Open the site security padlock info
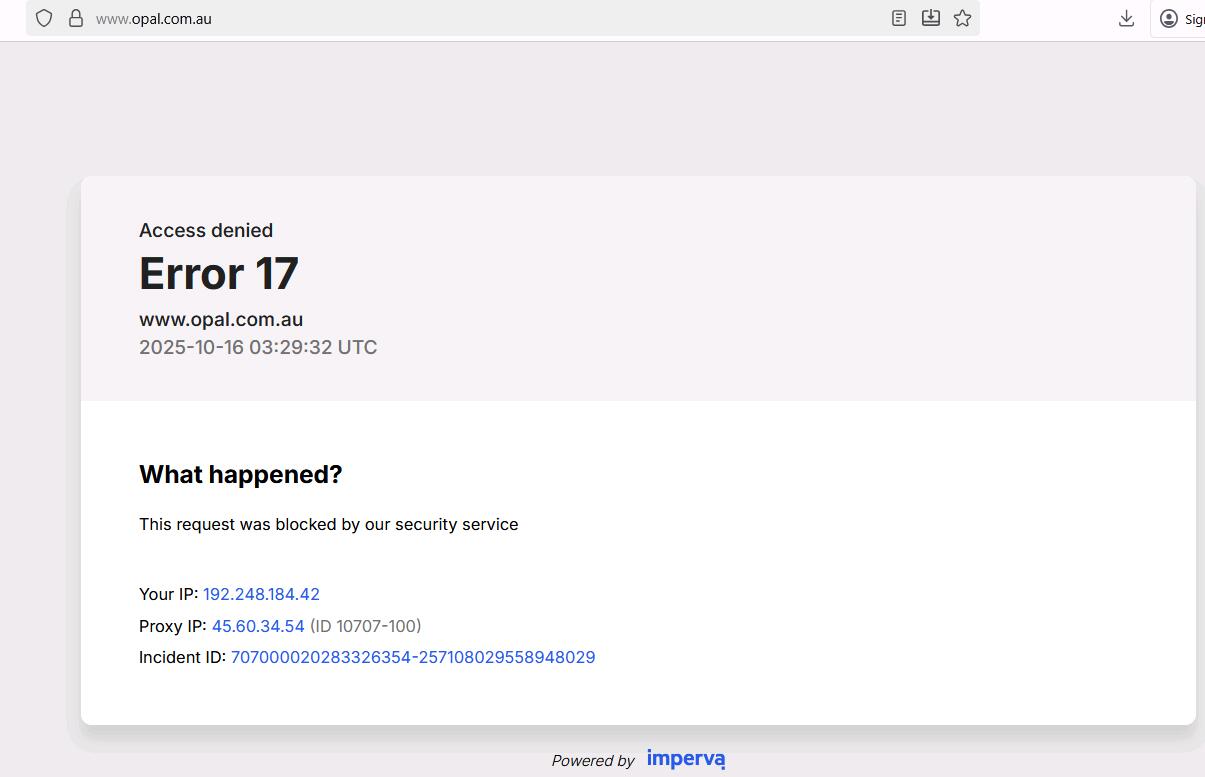 point(76,18)
